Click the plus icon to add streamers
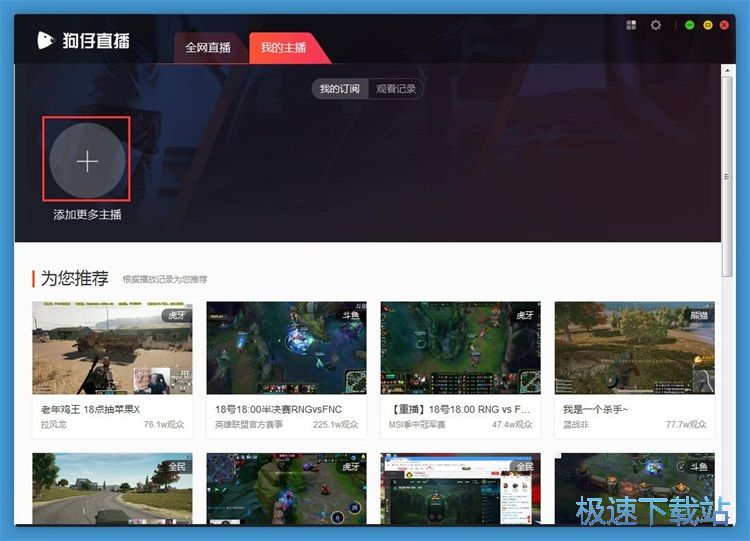Image resolution: width=750 pixels, height=541 pixels. [87, 161]
